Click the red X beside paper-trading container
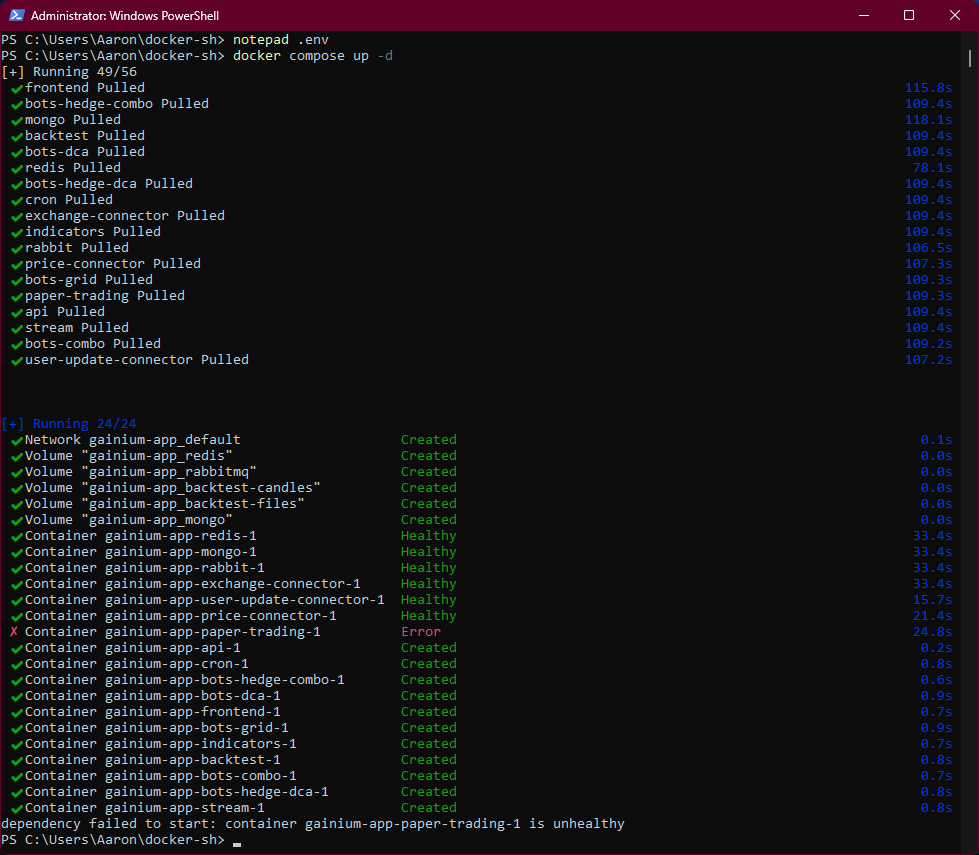This screenshot has width=979, height=855. [14, 632]
